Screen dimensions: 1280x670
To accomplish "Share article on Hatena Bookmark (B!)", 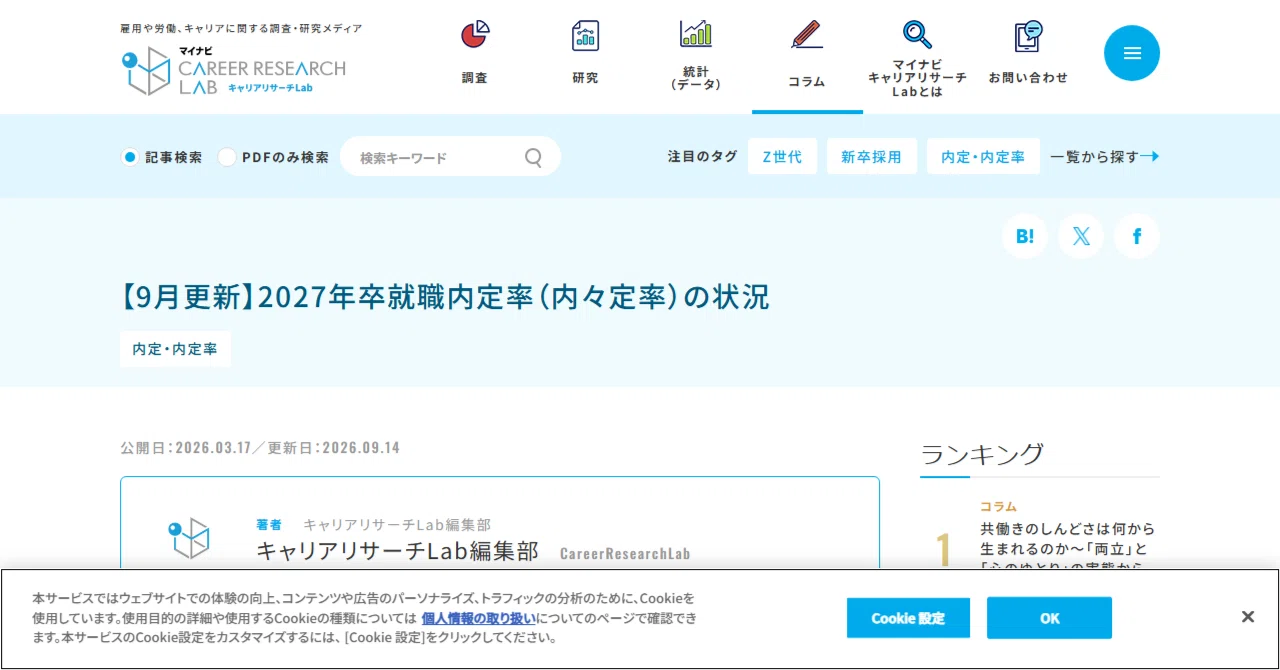I will coord(1025,236).
